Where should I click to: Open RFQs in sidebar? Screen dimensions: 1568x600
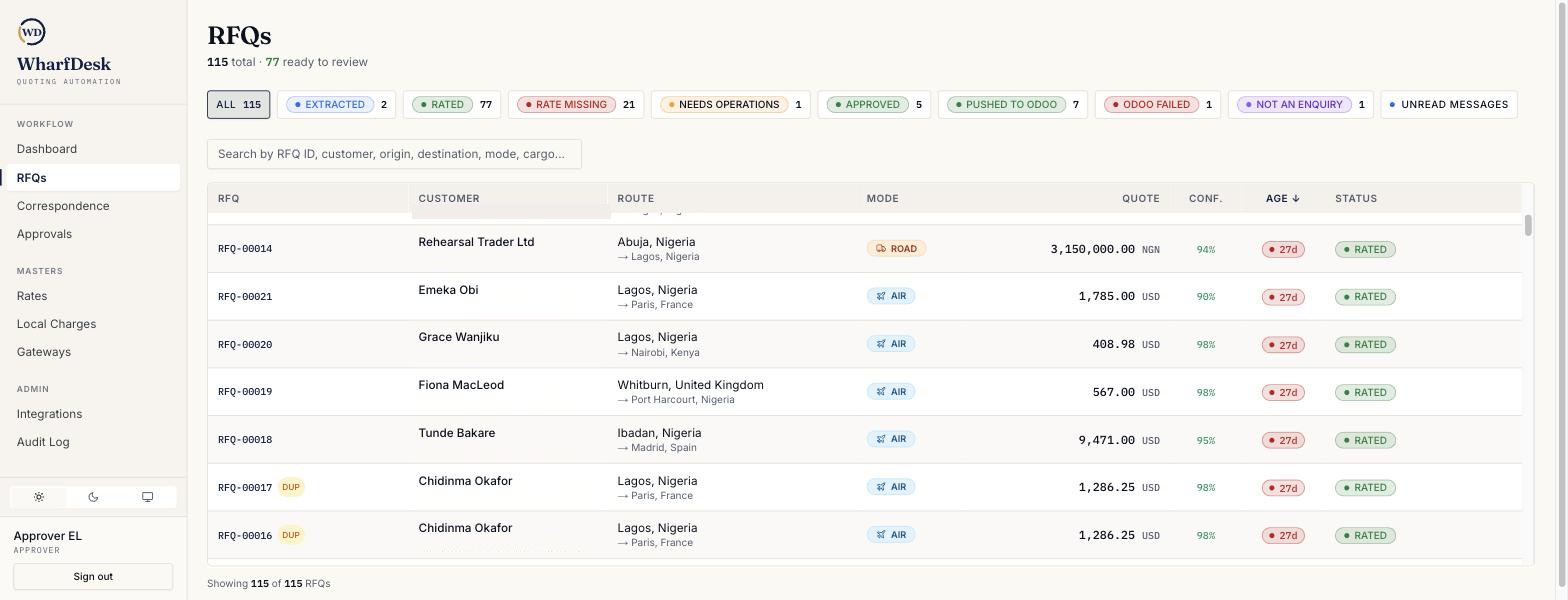point(93,178)
